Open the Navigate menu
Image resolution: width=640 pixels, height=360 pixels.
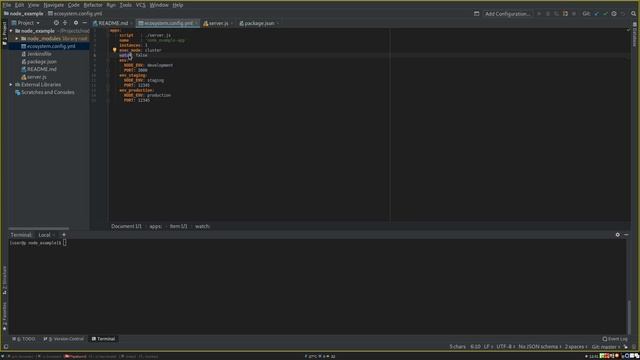tap(53, 5)
